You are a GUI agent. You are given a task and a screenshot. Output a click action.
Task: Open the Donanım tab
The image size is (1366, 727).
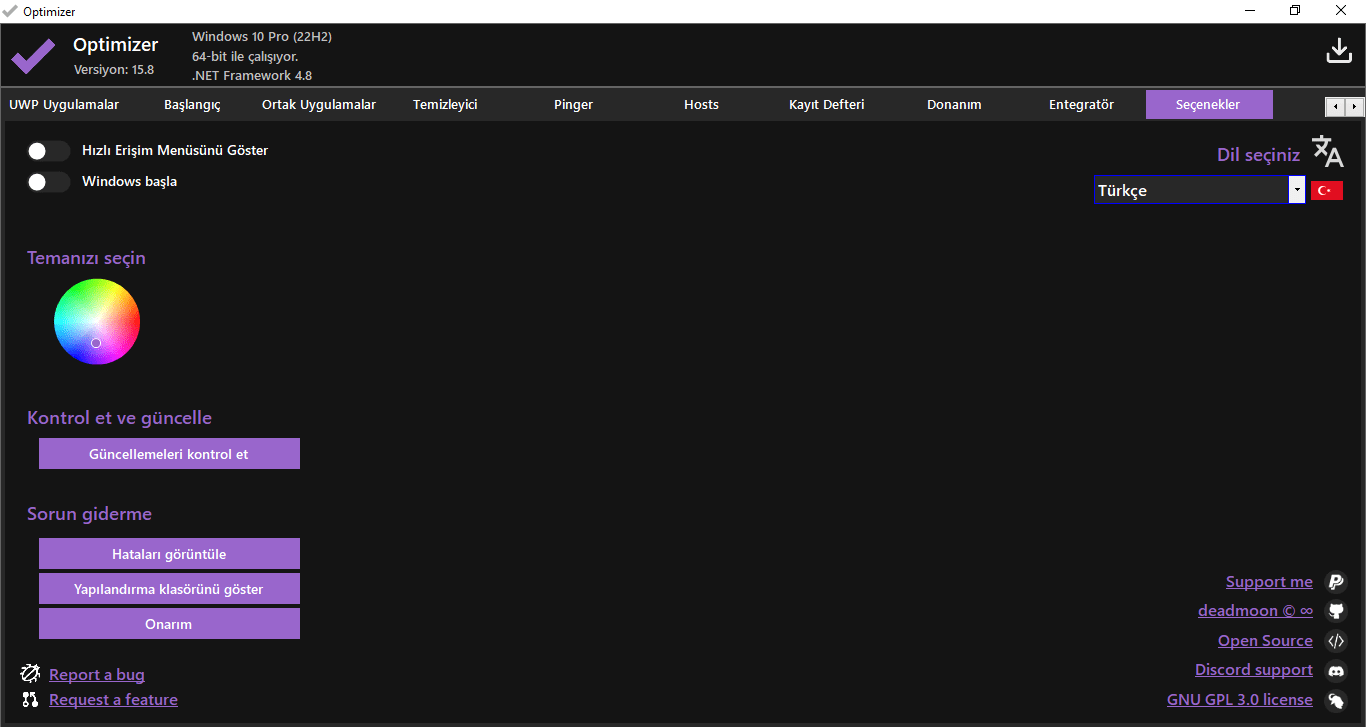pos(954,104)
